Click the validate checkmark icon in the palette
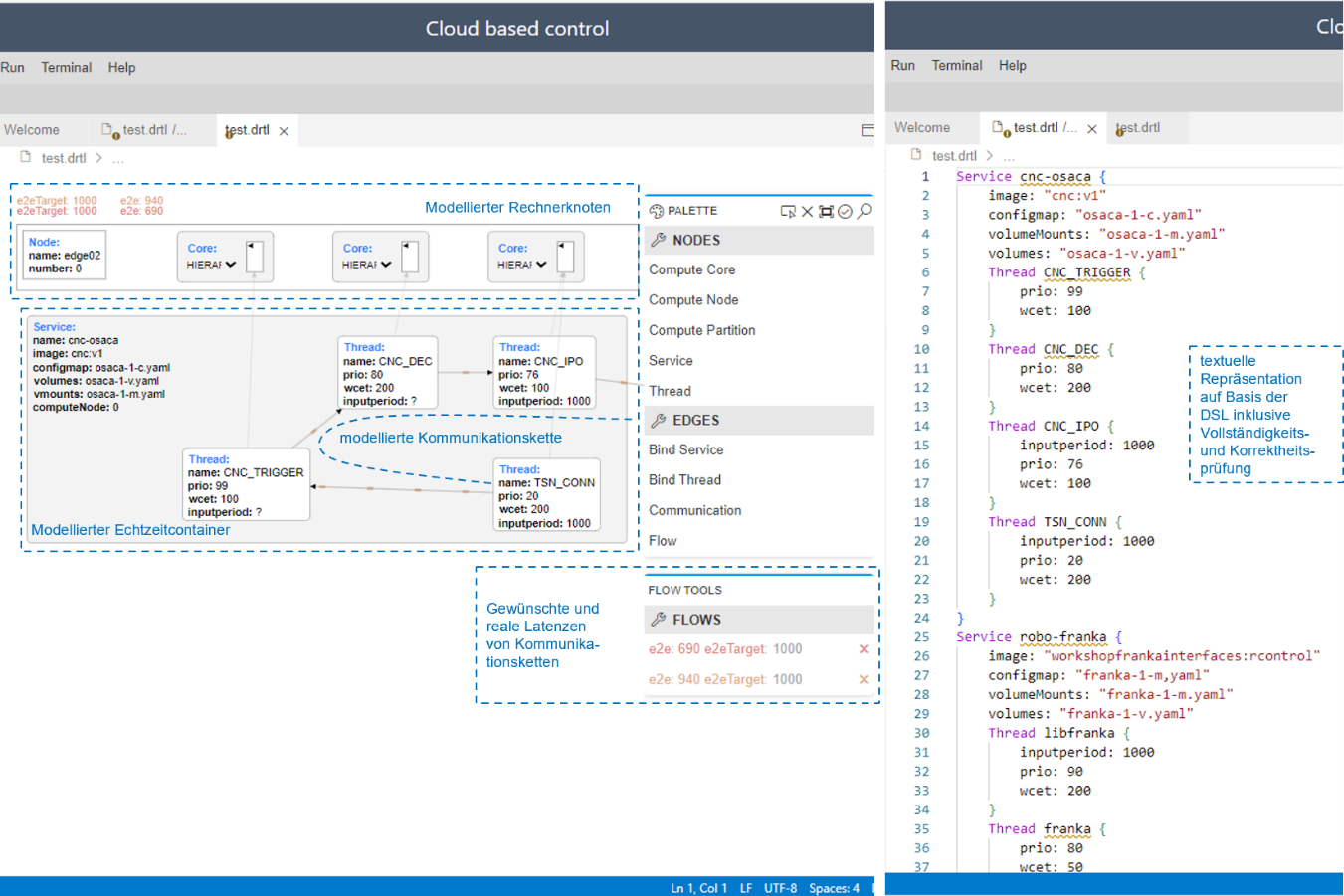This screenshot has width=1344, height=896. click(x=845, y=211)
